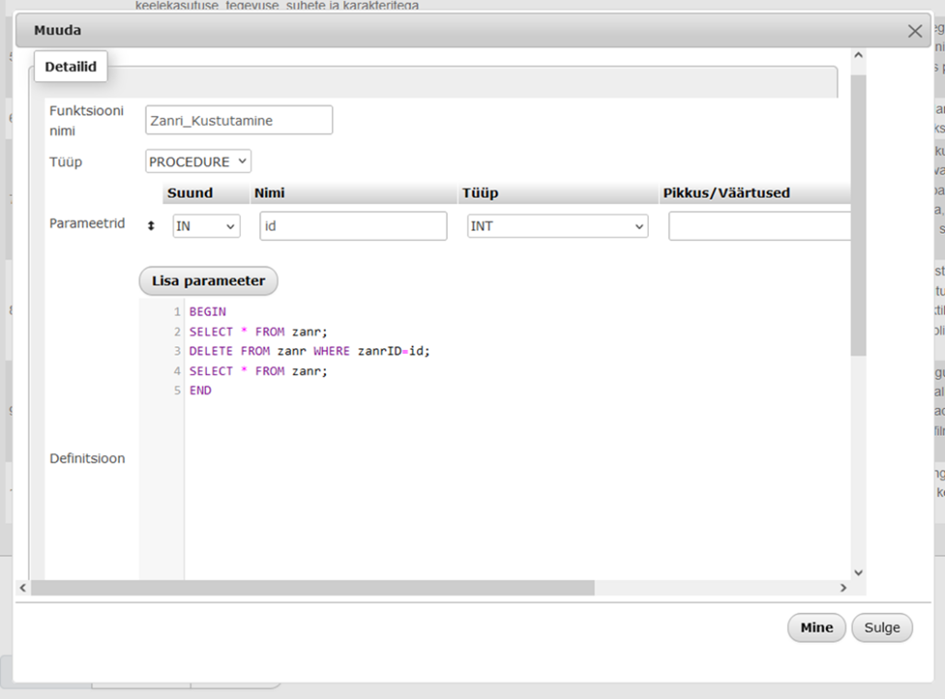945x699 pixels.
Task: Click the vertical scrollbar down arrow
Action: click(857, 572)
